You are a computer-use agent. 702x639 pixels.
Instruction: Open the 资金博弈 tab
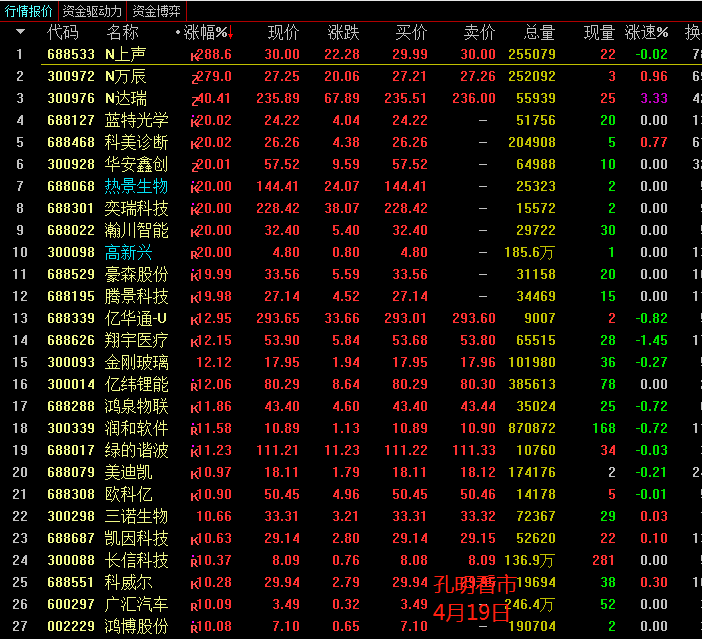[156, 11]
